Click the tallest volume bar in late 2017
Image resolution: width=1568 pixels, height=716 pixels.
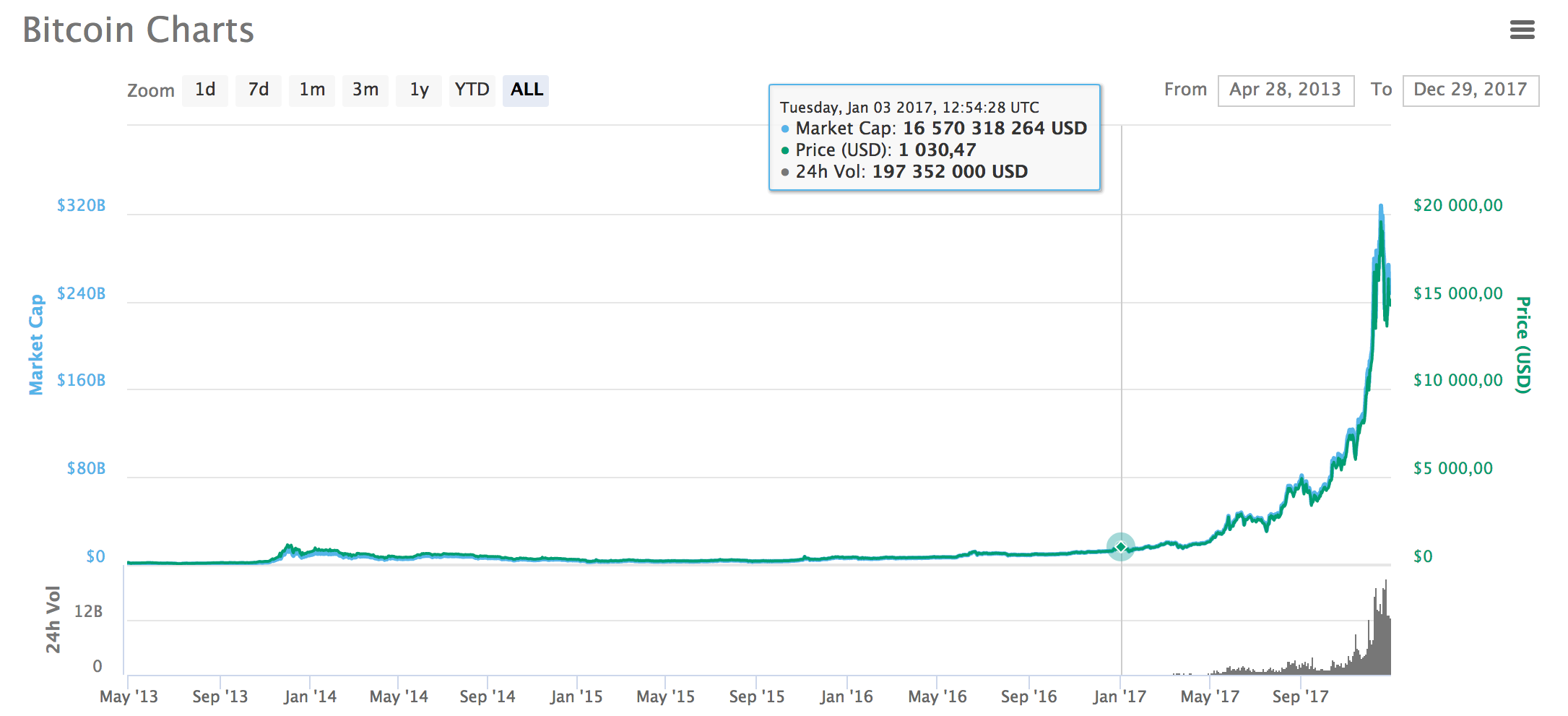click(1385, 627)
